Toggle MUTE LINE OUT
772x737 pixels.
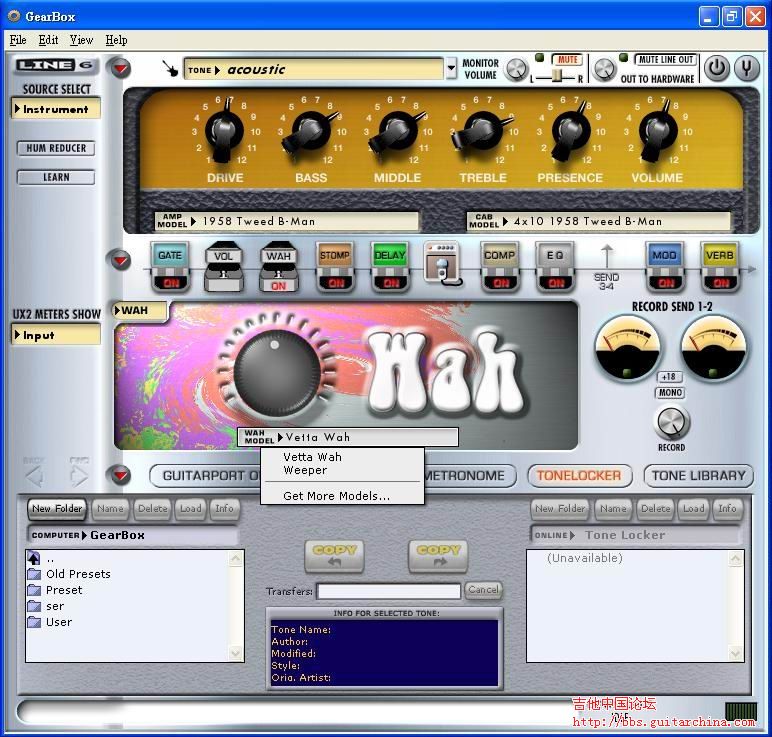665,60
